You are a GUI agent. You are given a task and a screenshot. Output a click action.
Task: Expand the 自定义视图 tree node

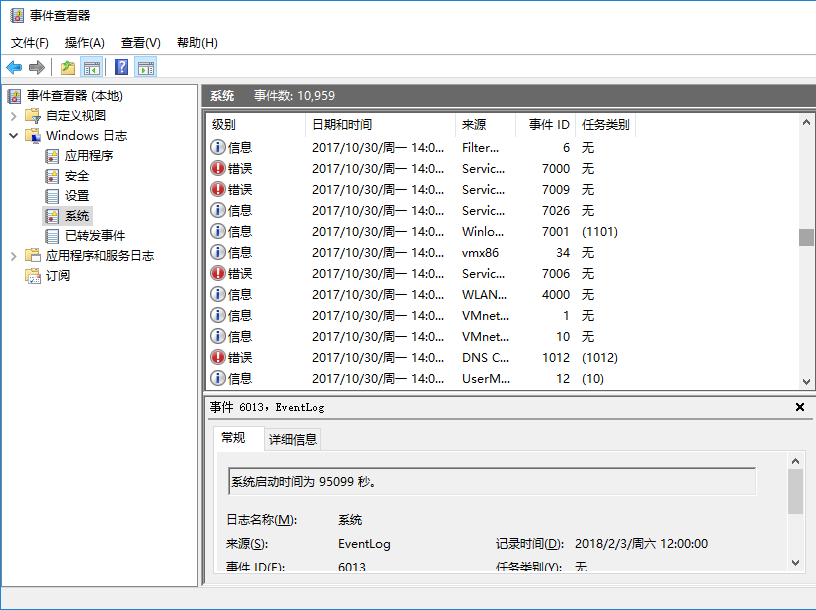[14, 116]
